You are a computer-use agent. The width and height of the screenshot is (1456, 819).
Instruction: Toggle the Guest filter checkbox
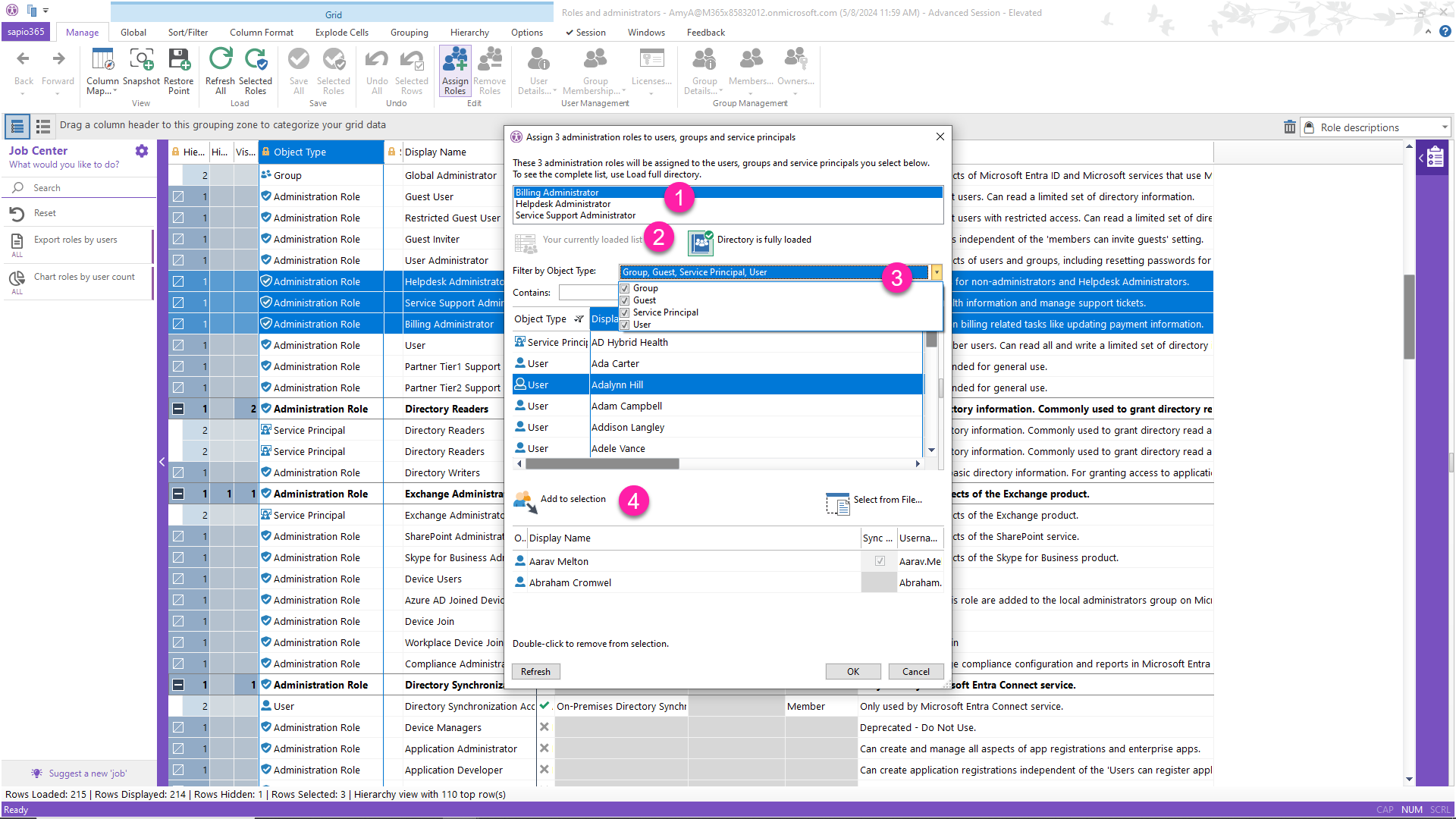click(x=625, y=300)
